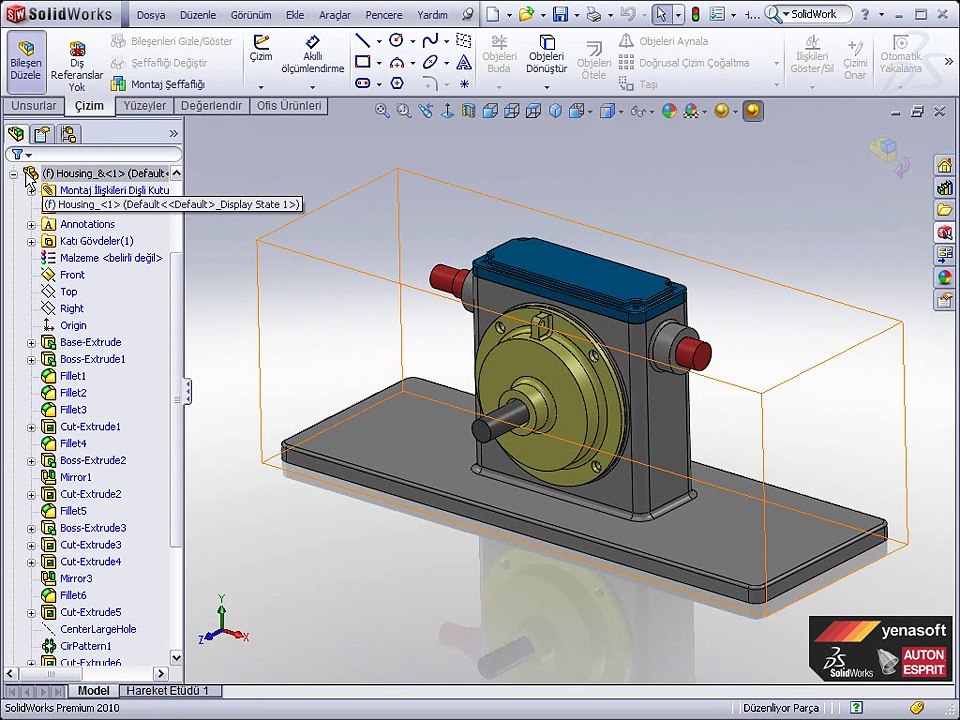Viewport: 960px width, 720px height.
Task: Open PropertyManager tab icon
Action: click(x=42, y=133)
